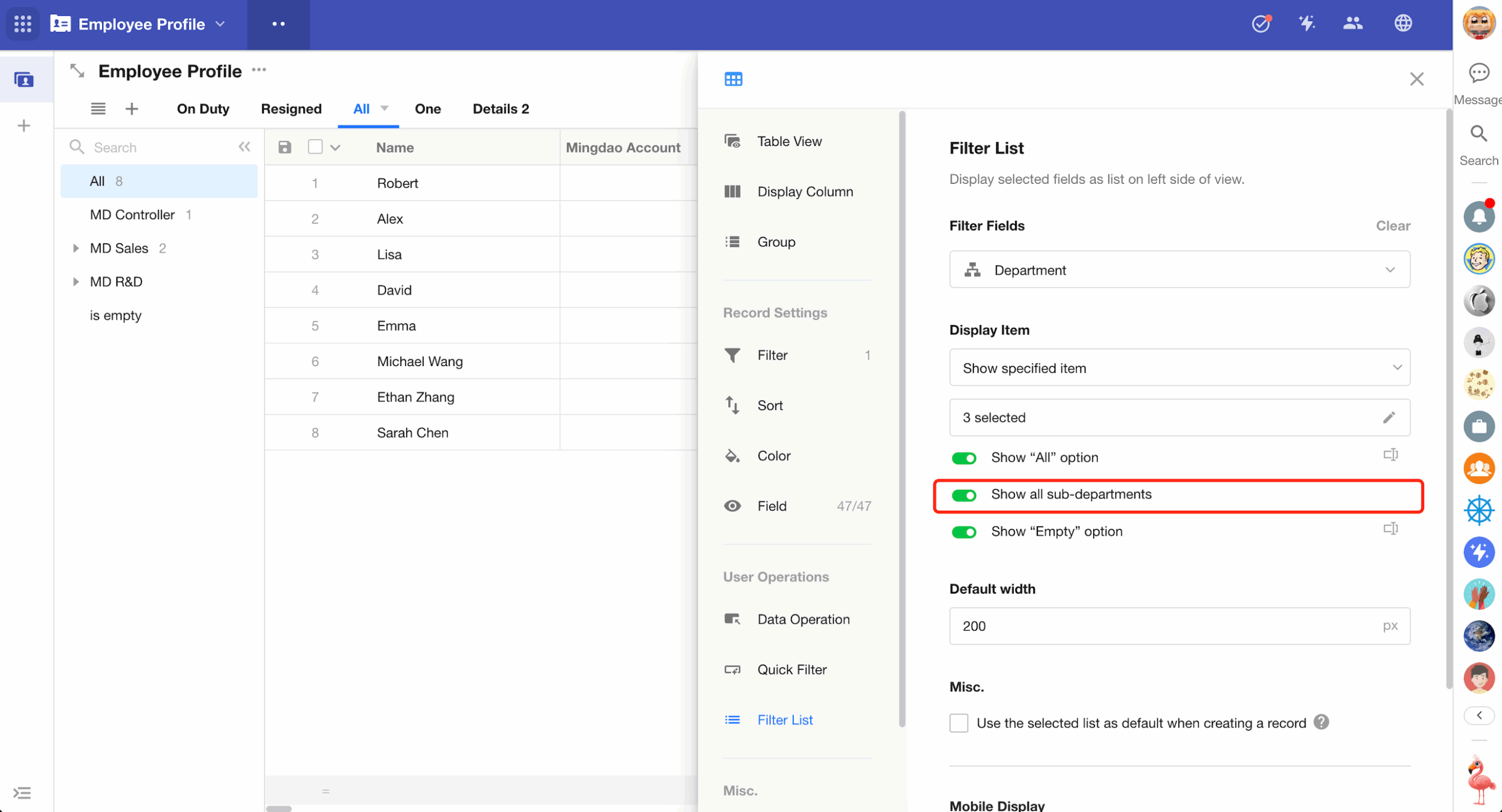Click the view list hamburger icon

[98, 109]
